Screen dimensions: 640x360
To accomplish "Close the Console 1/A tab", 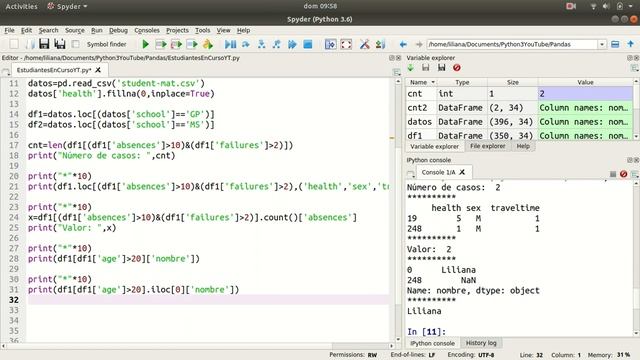I will point(462,172).
